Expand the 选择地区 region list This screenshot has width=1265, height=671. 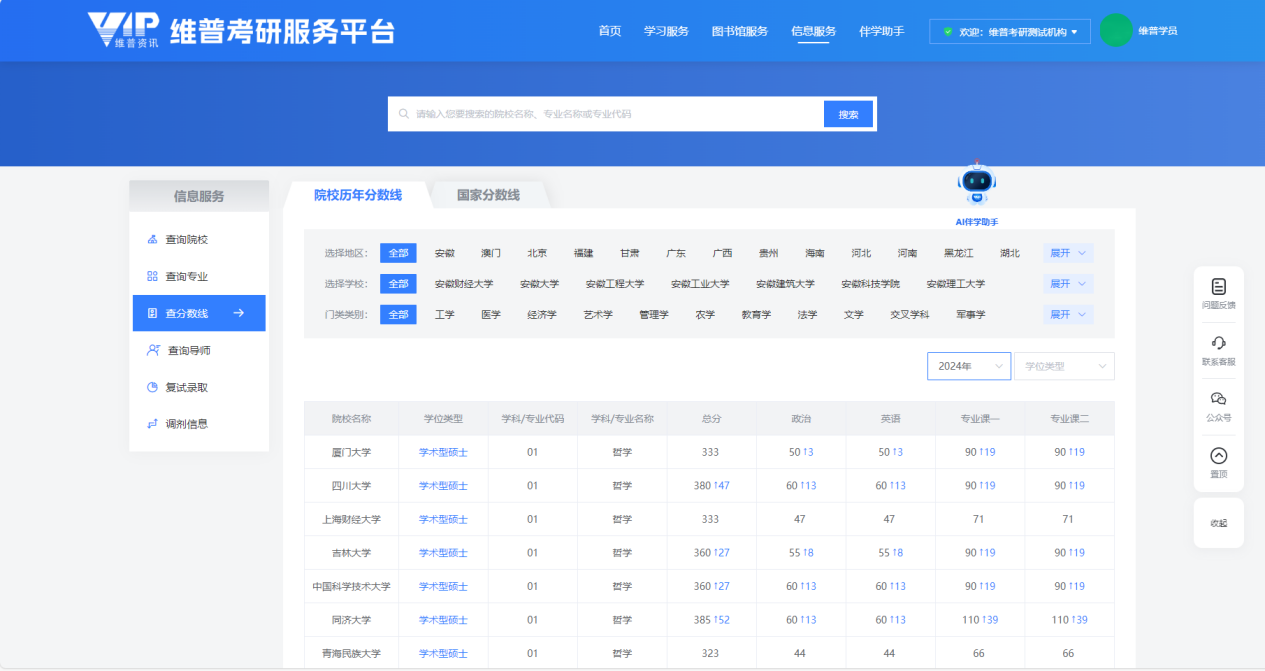(x=1067, y=253)
